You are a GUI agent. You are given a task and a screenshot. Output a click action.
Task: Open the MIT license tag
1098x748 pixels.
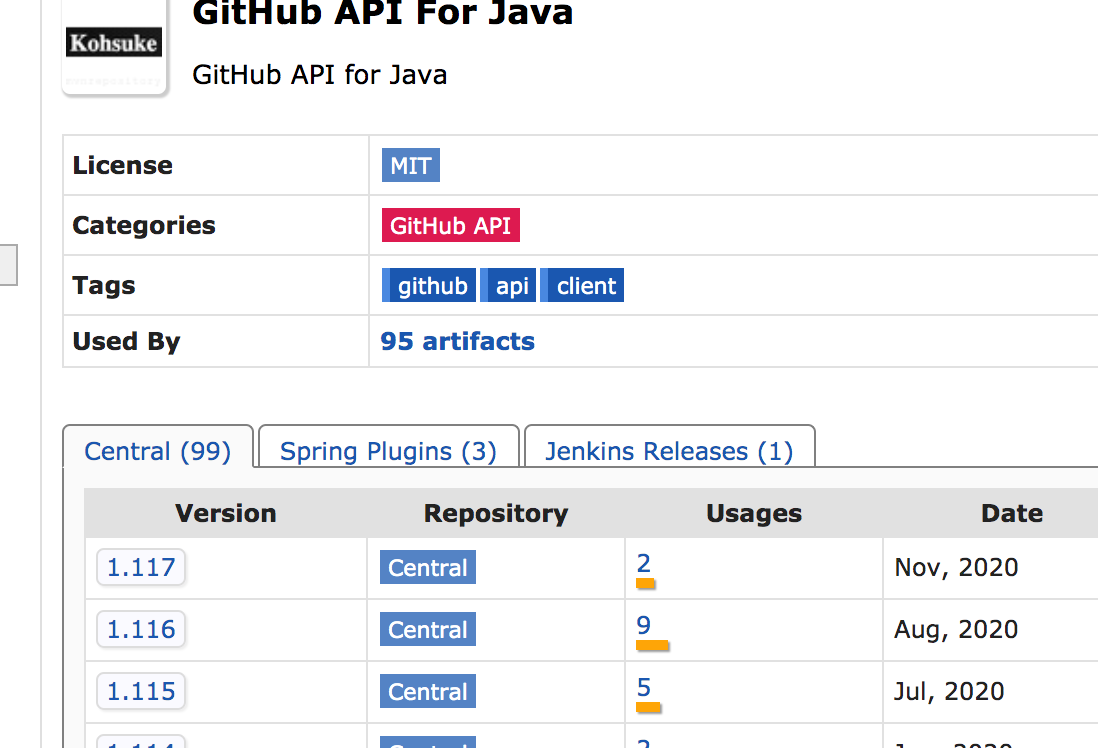click(x=410, y=166)
